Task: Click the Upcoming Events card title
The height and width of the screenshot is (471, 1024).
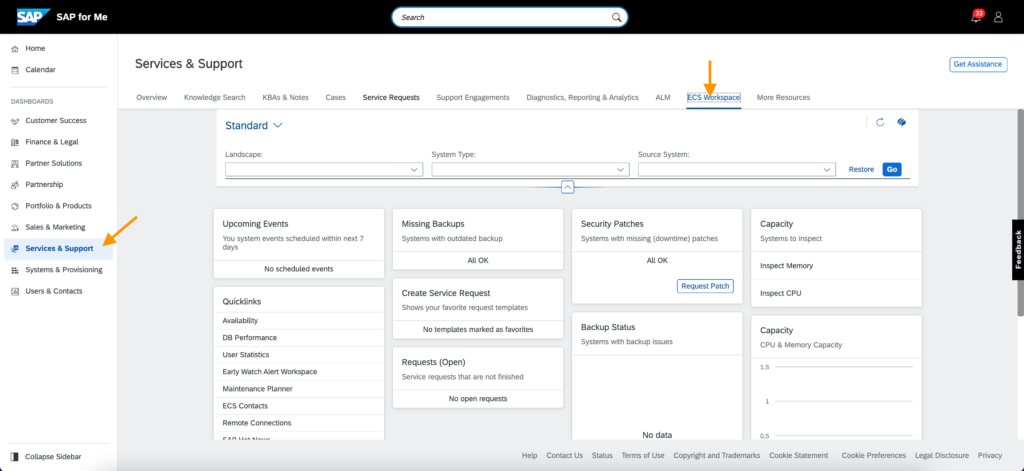Action: coord(255,223)
